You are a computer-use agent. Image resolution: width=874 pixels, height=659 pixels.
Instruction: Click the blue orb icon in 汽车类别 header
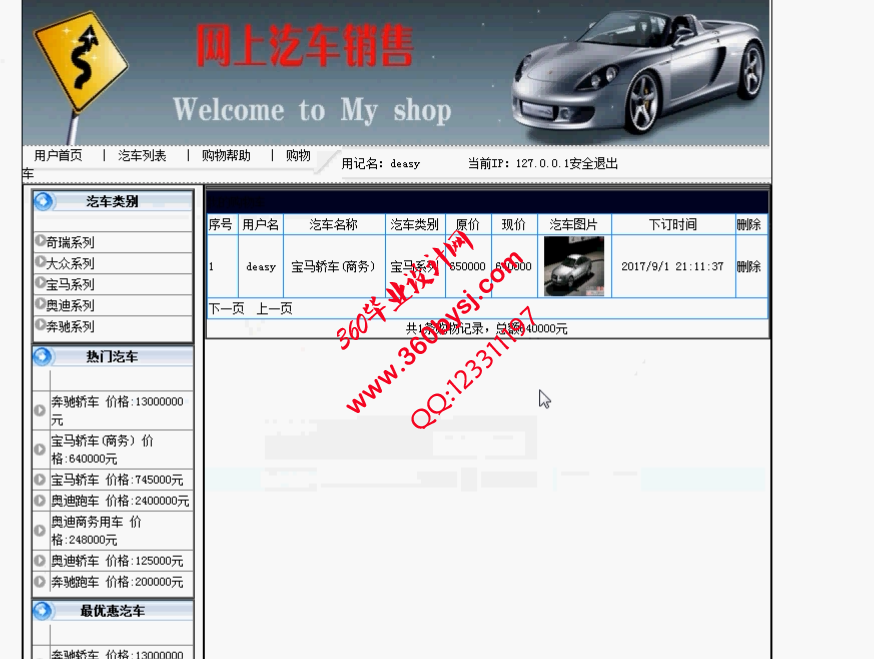point(43,201)
